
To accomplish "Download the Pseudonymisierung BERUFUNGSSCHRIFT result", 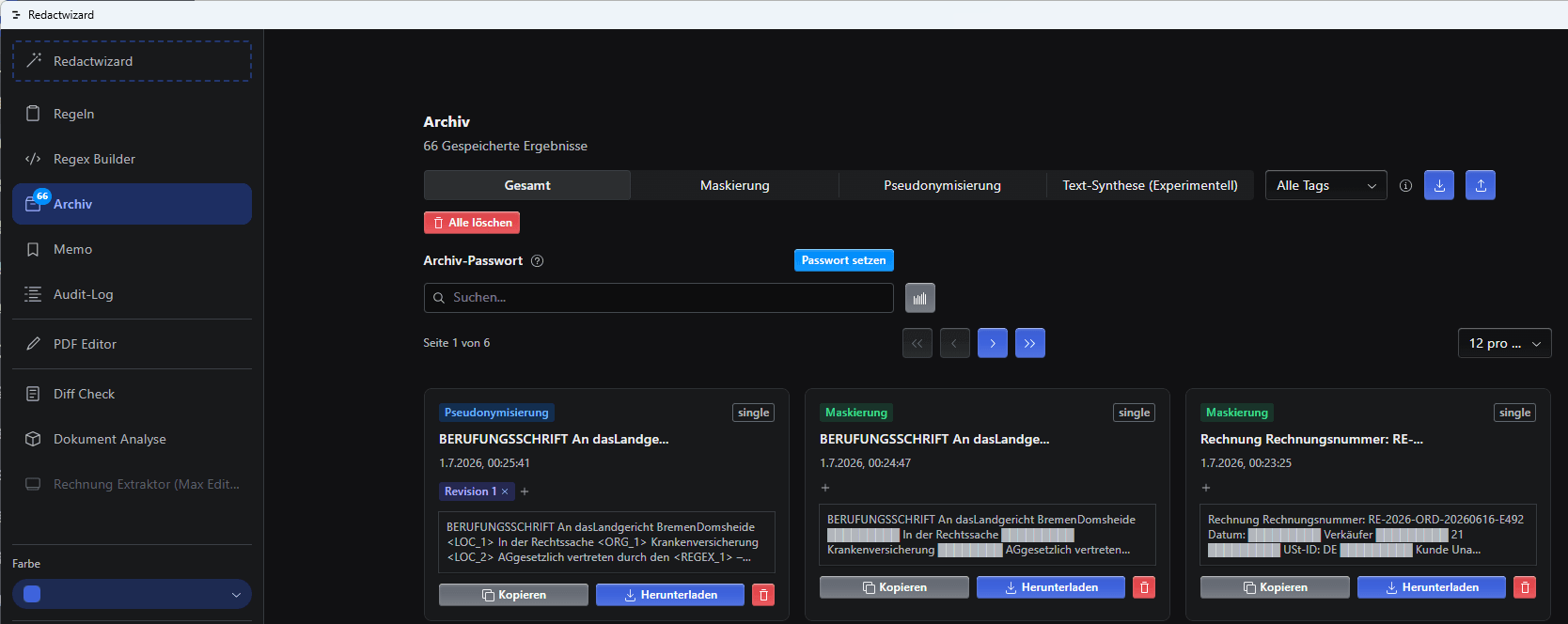I will [670, 595].
